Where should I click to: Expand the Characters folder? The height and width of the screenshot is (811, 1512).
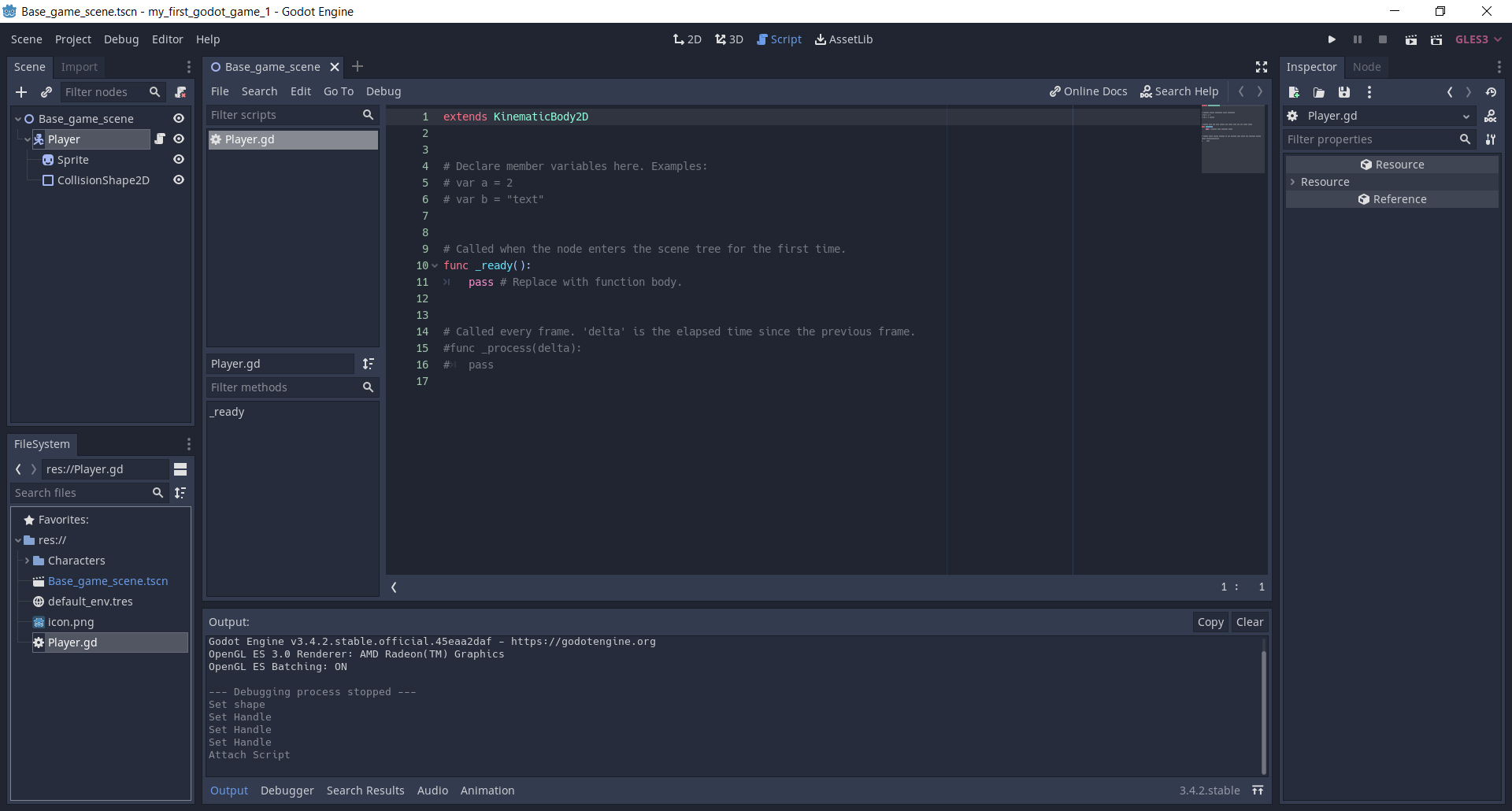28,561
